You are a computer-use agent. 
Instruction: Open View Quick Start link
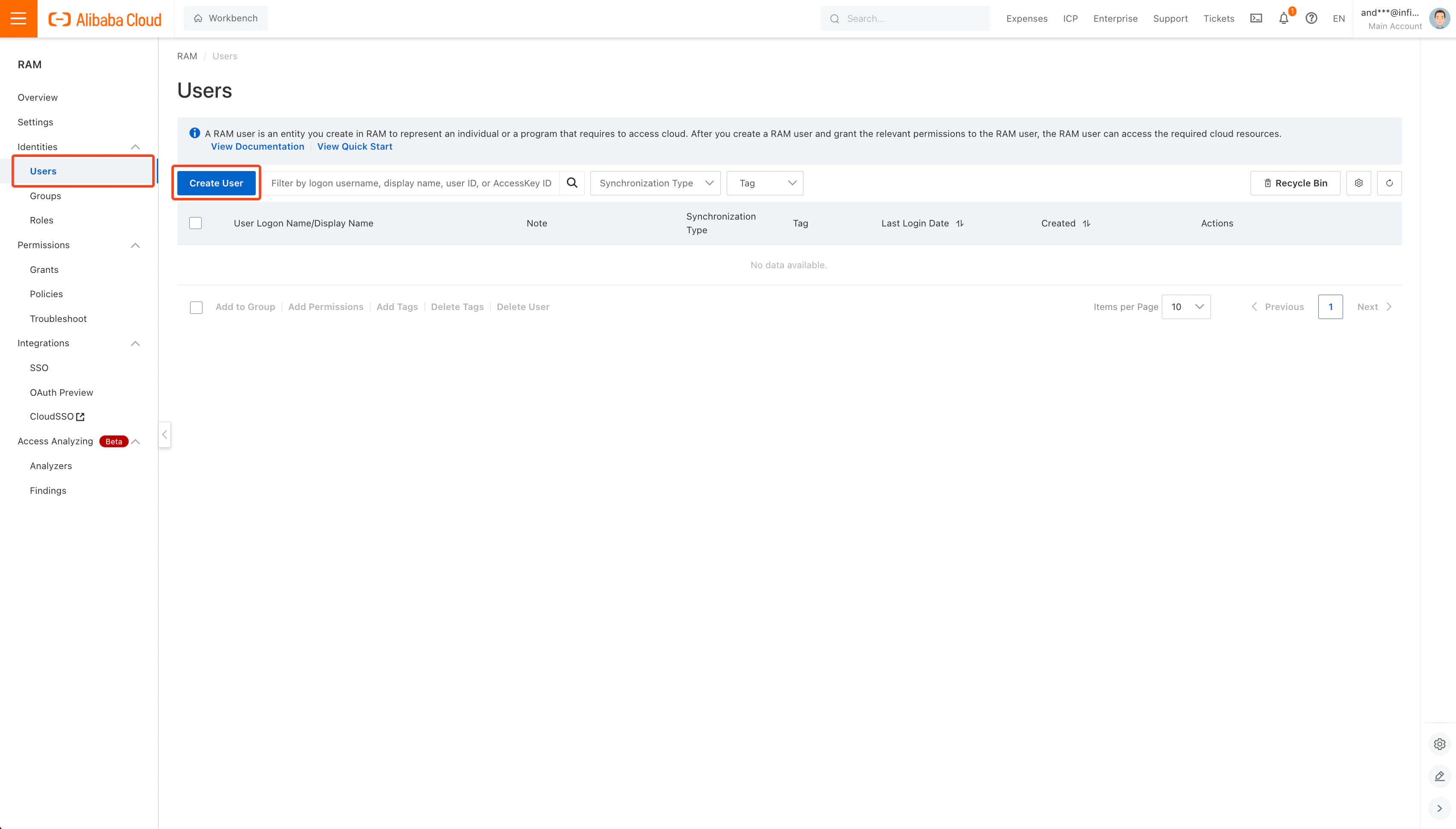[355, 146]
